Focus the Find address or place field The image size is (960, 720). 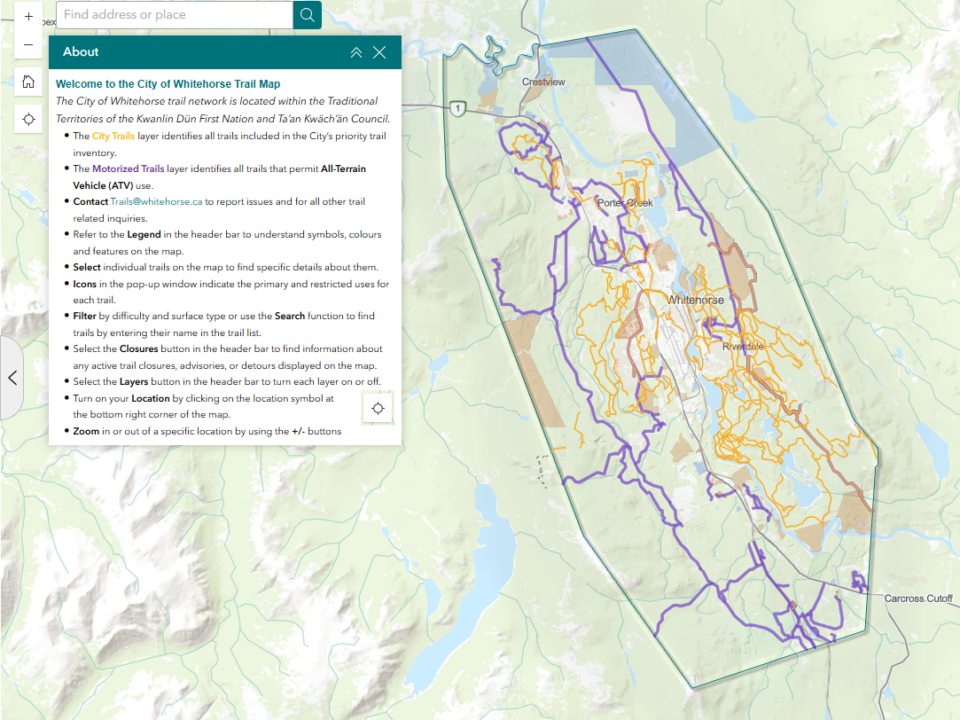(175, 15)
